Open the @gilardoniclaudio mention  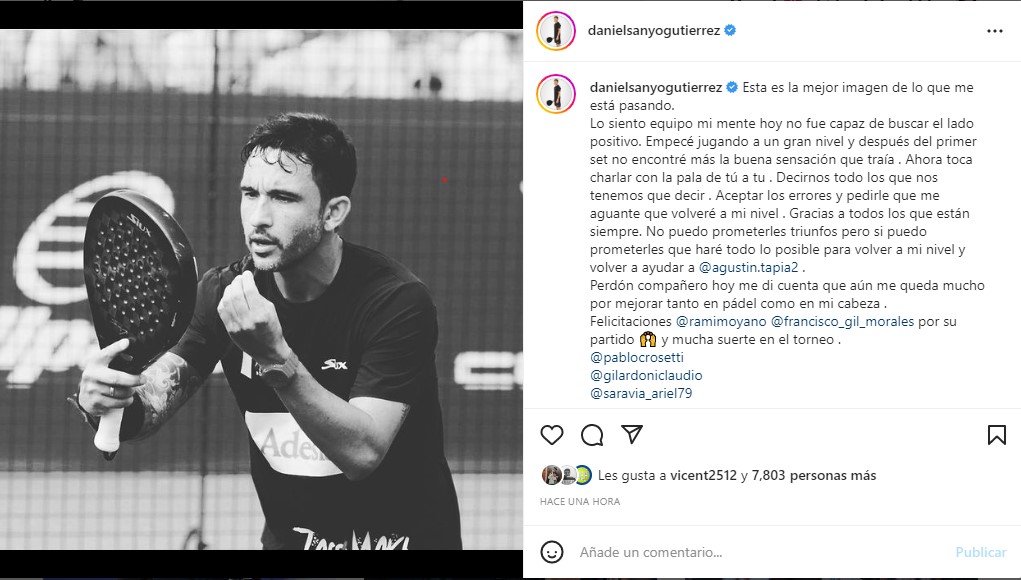pyautogui.click(x=646, y=376)
